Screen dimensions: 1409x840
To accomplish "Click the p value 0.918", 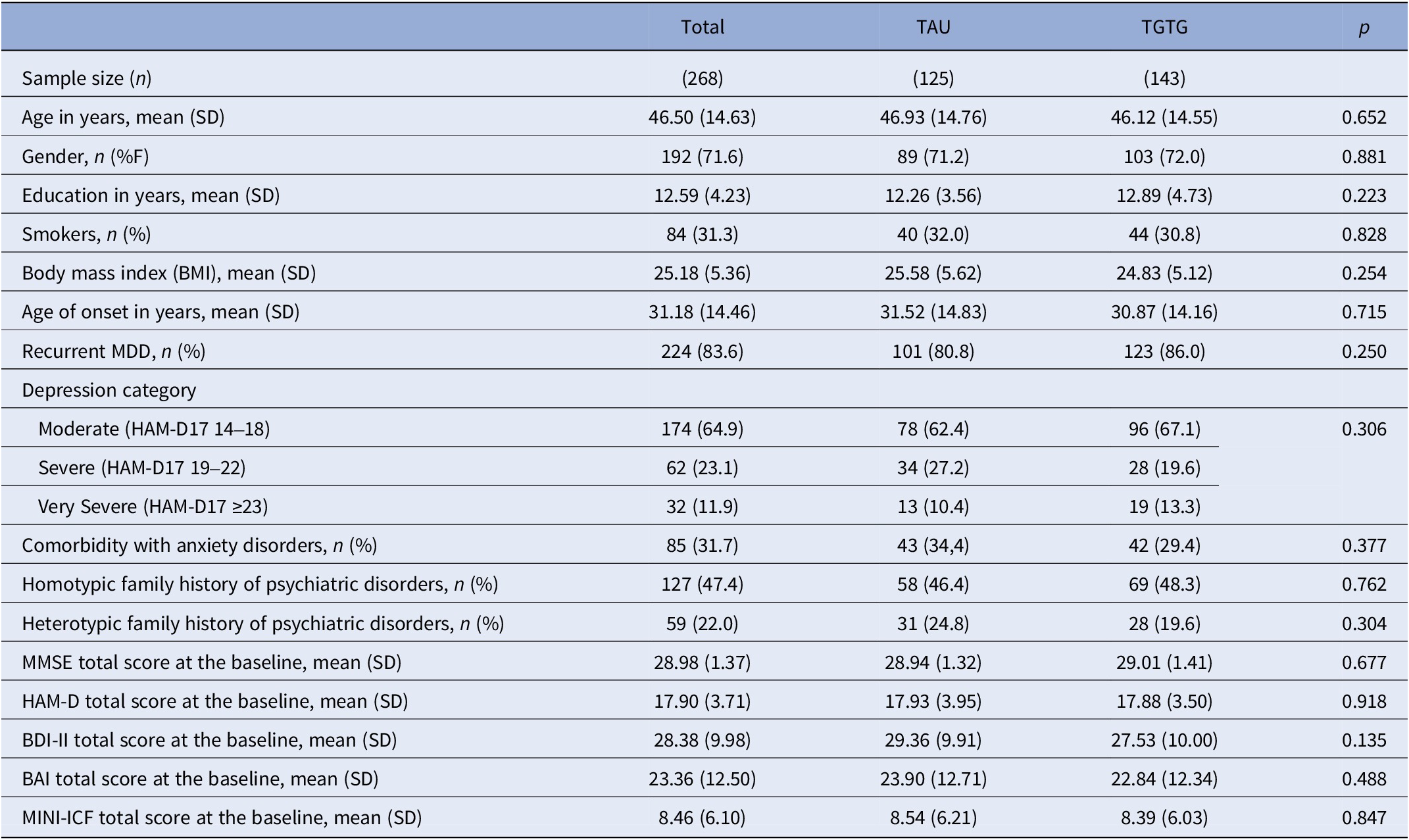I will pyautogui.click(x=1364, y=701).
